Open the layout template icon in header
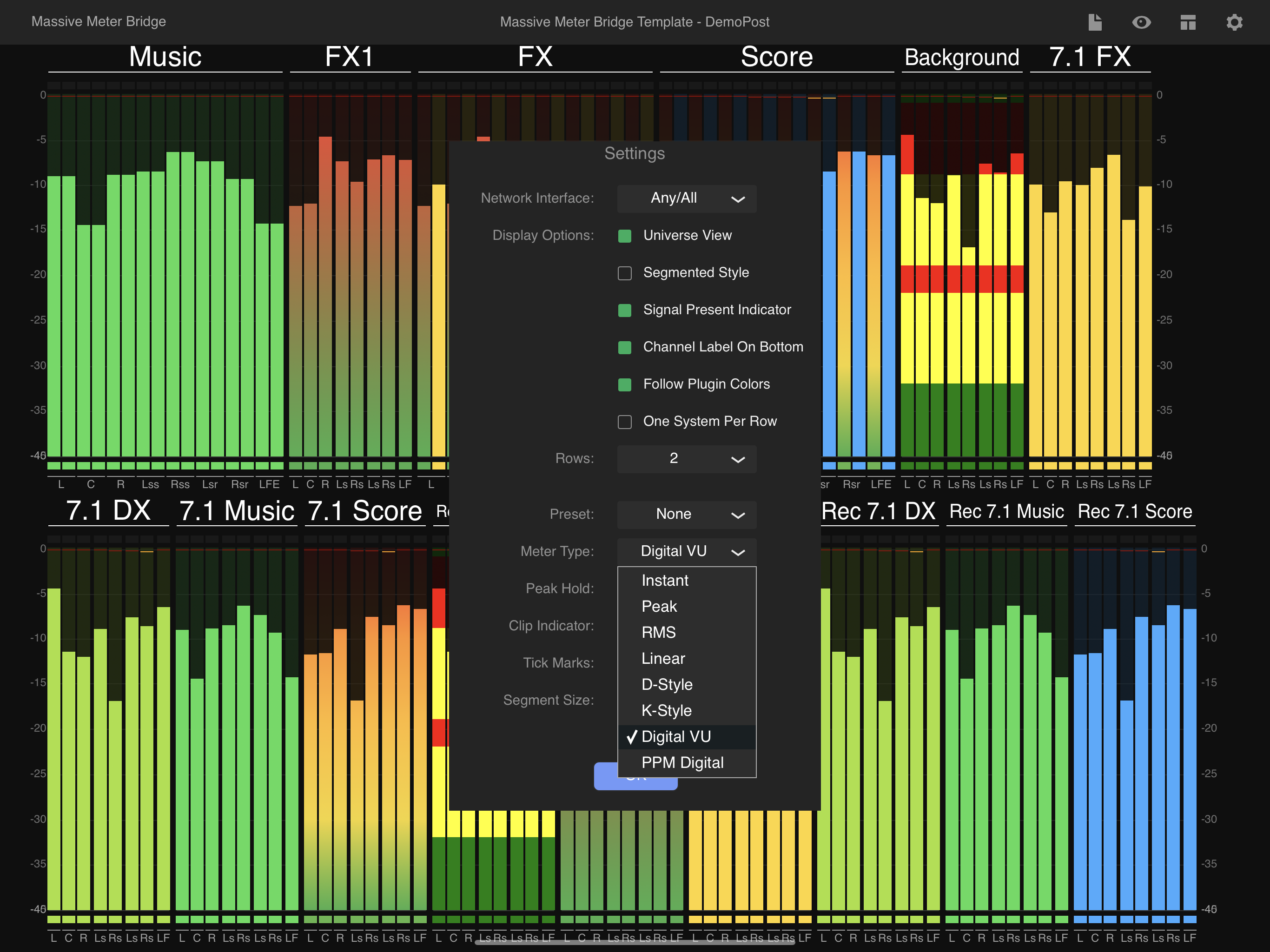 1188,22
